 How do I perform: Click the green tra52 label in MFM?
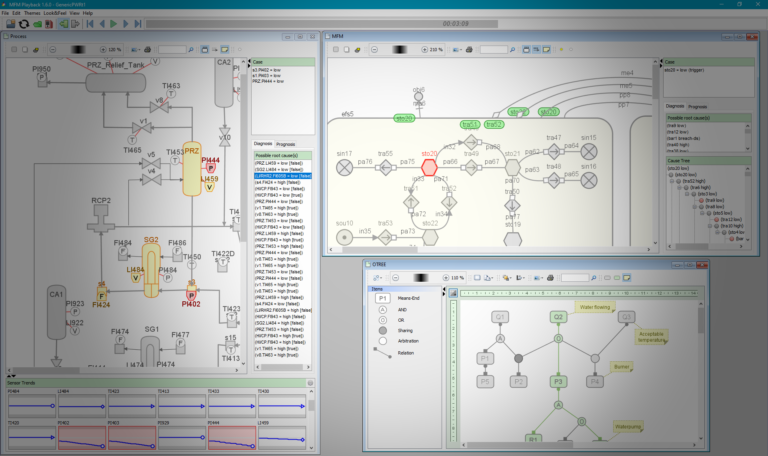pyautogui.click(x=494, y=124)
